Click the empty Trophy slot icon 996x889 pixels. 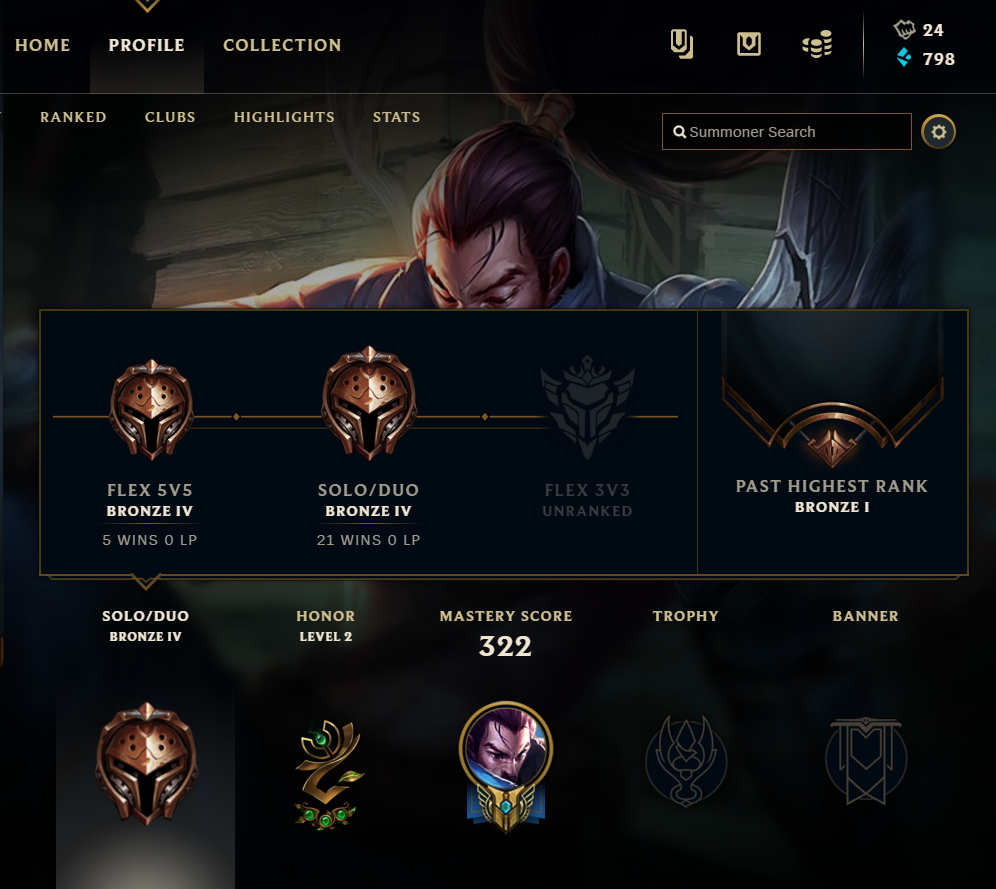[686, 761]
